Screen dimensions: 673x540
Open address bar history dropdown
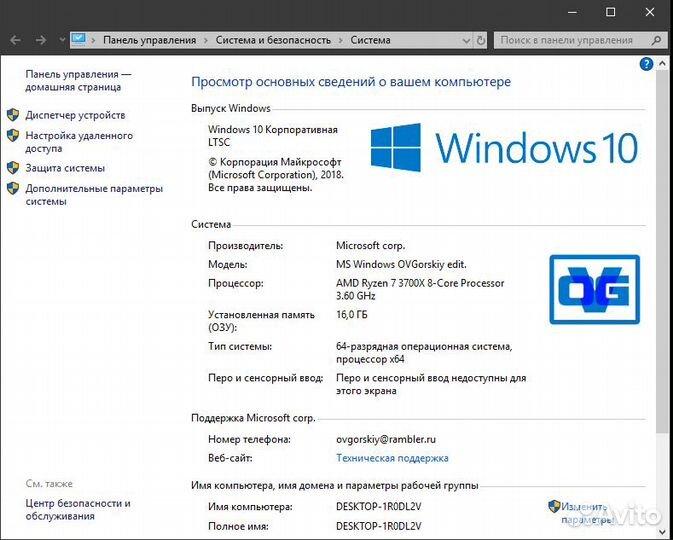[466, 40]
